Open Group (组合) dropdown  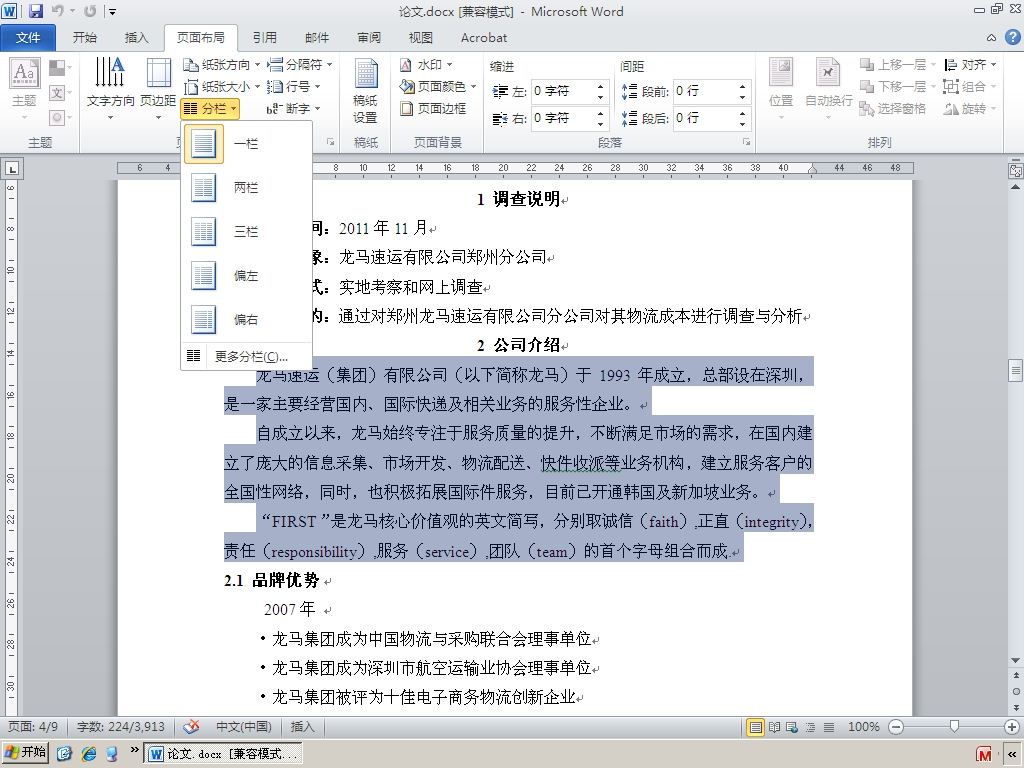(x=970, y=86)
